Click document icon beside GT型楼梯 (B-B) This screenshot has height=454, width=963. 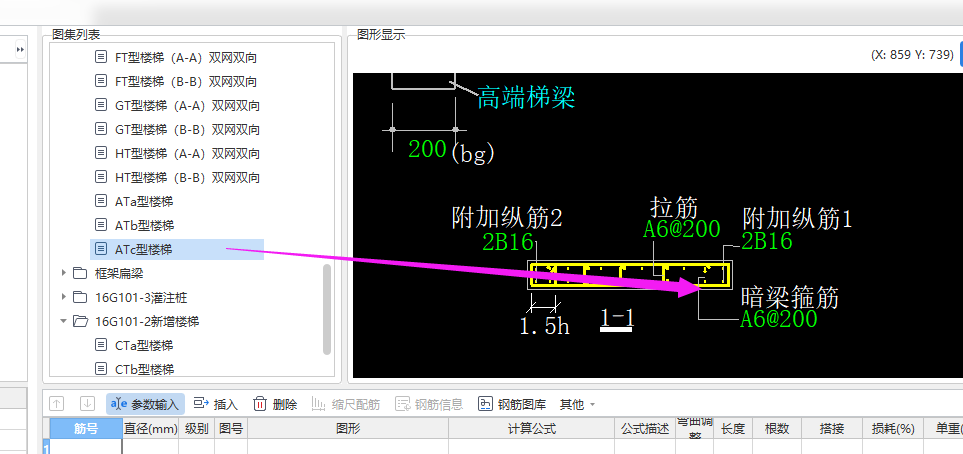click(x=100, y=129)
